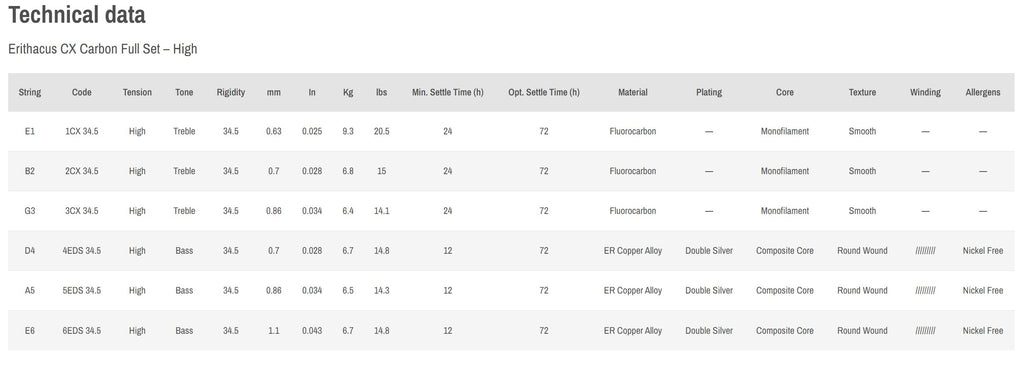The height and width of the screenshot is (365, 1024).
Task: Click Fluorocarbon material in E1 row
Action: [x=633, y=131]
